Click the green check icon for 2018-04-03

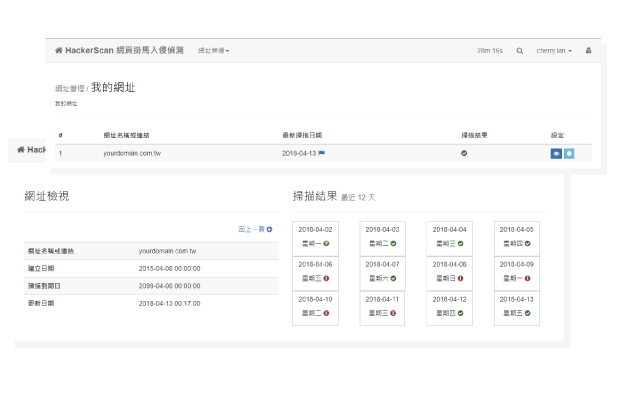coord(393,243)
